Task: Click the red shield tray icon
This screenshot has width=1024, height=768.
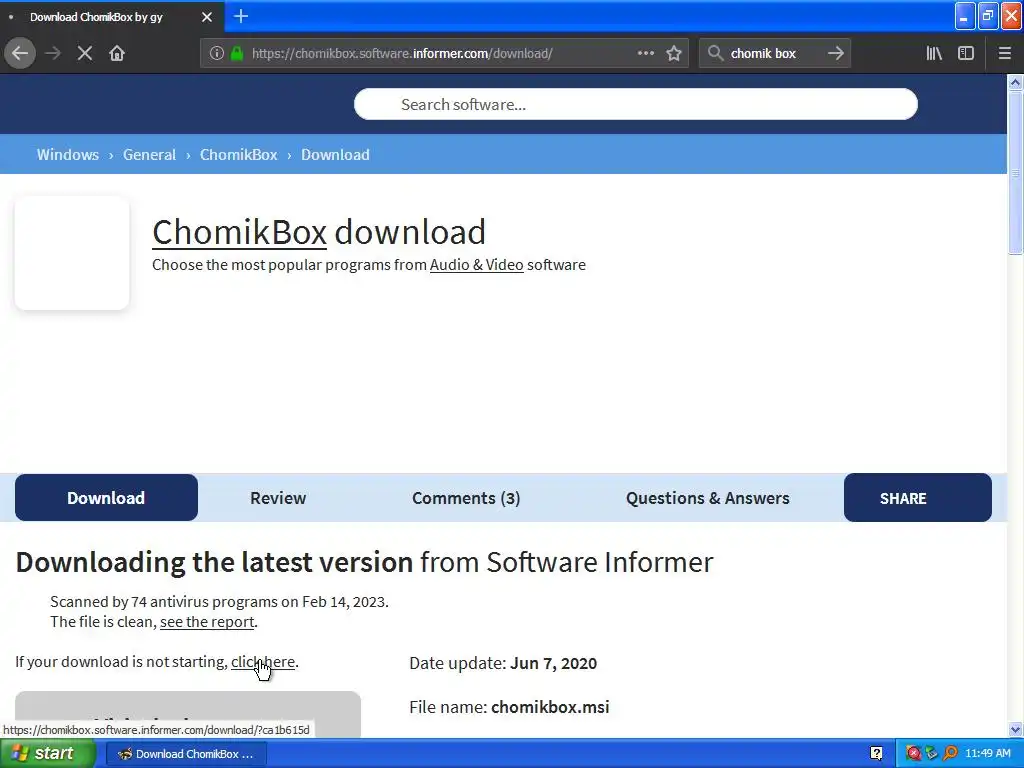Action: click(x=913, y=754)
